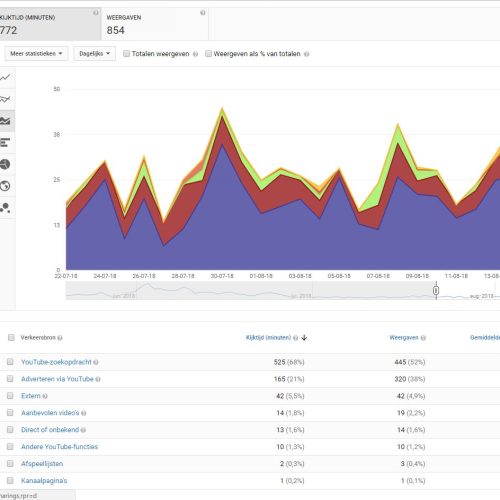Click the 165 (21%) watch time value

[289, 379]
